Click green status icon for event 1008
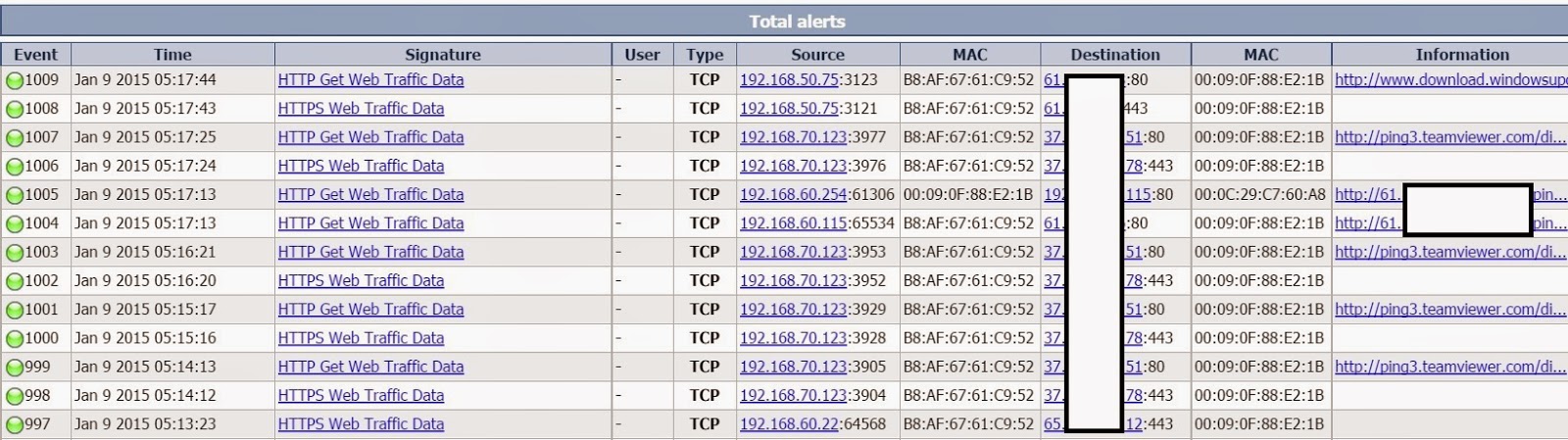Viewport: 1568px width, 440px height. 15,110
